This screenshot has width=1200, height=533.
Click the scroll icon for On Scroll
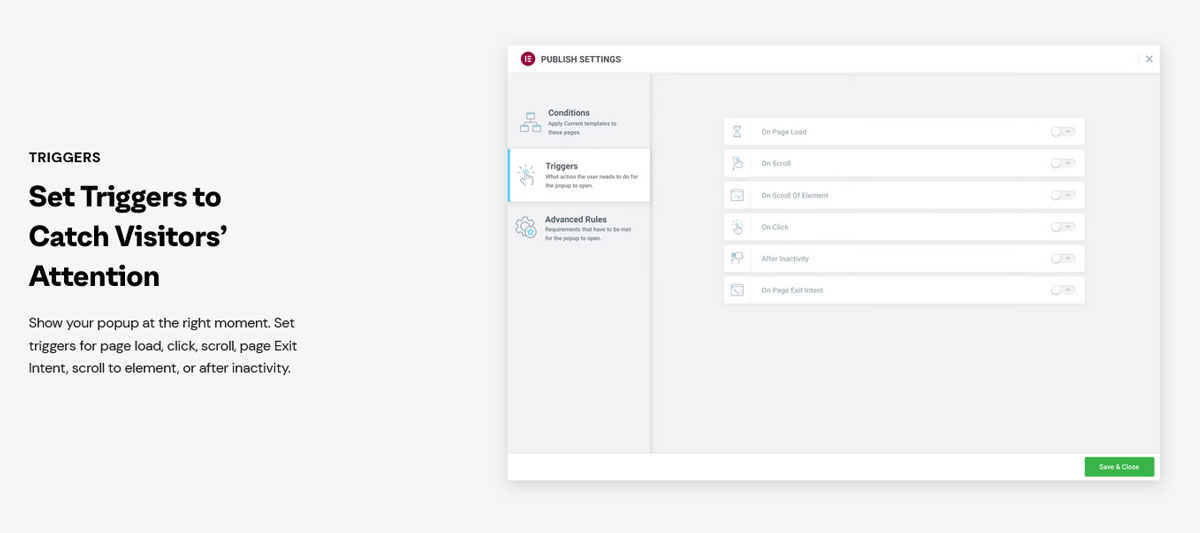point(737,163)
